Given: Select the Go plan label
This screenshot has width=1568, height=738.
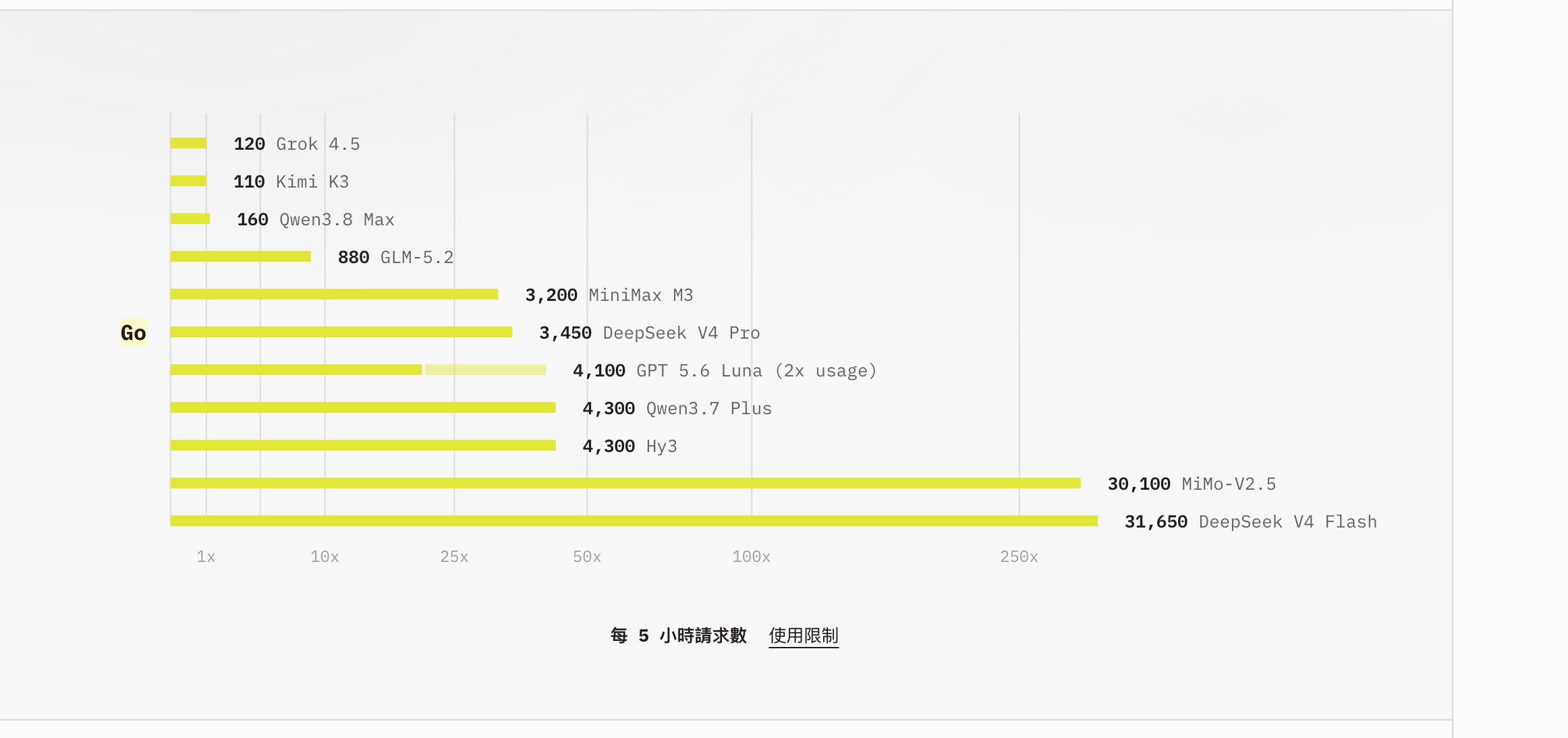Looking at the screenshot, I should pos(134,333).
